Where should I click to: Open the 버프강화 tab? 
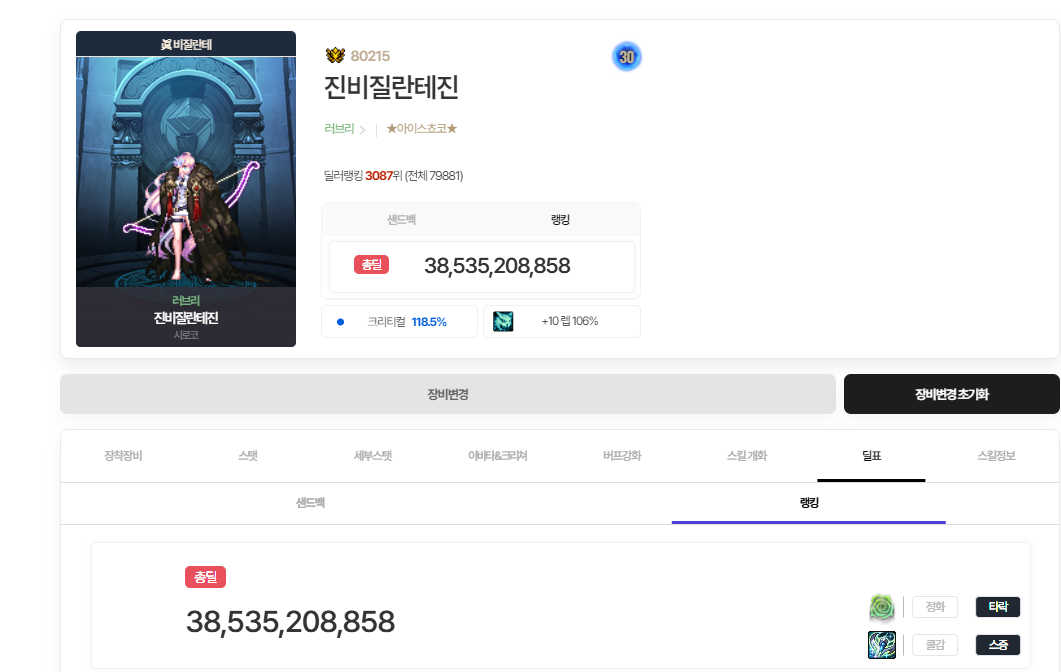tap(622, 456)
